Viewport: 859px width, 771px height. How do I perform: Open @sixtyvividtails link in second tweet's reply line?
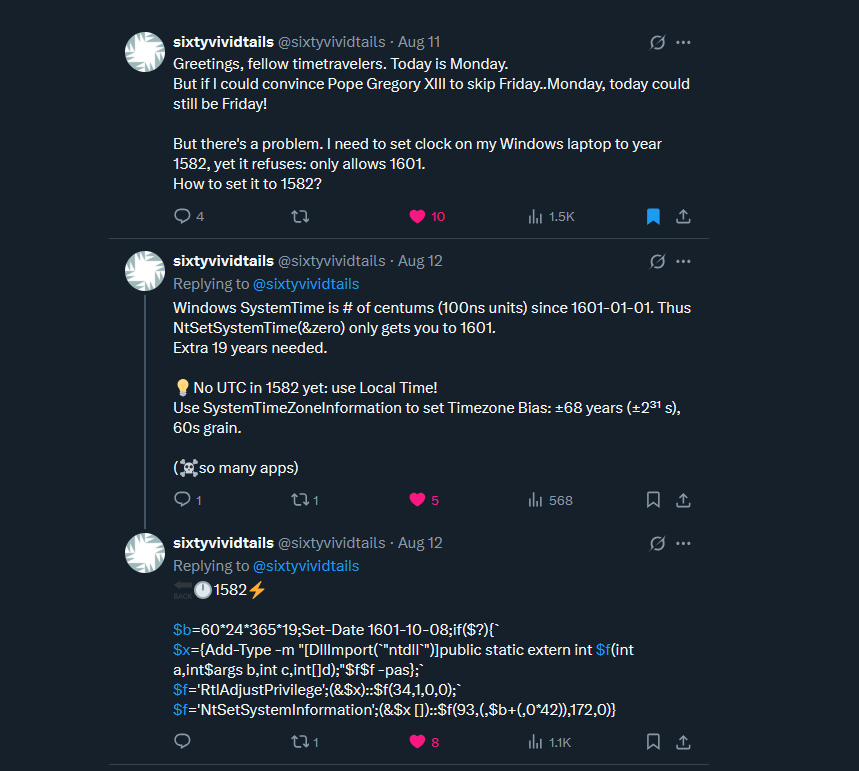click(306, 284)
